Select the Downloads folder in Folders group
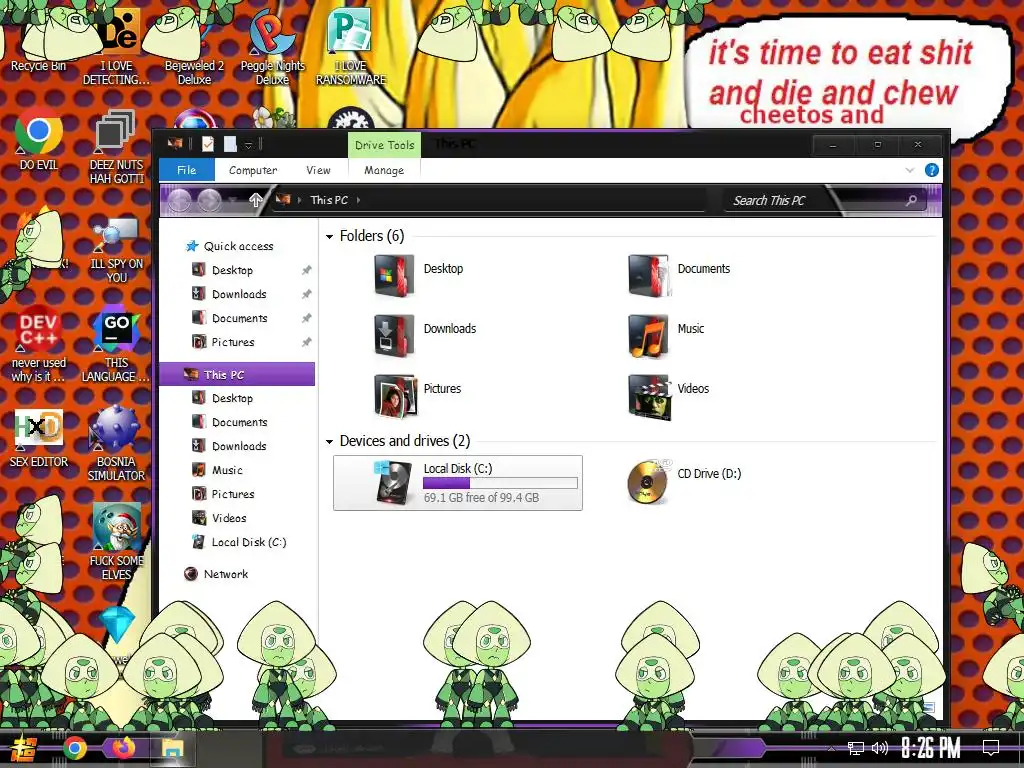Viewport: 1024px width, 768px height. click(x=424, y=336)
